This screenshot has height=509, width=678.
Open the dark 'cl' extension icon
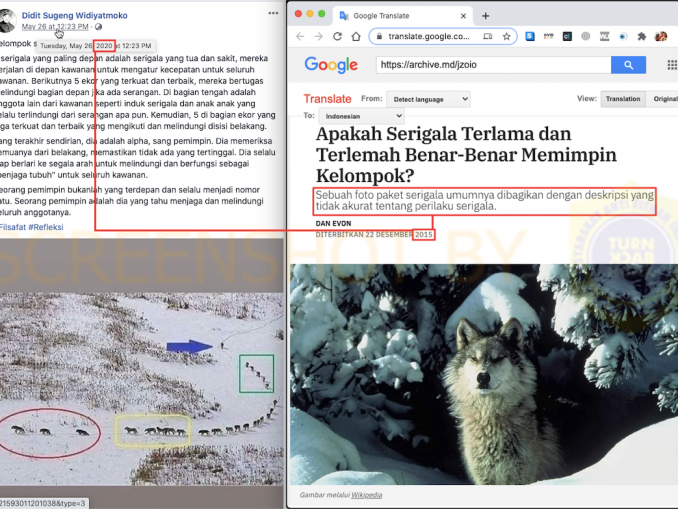click(567, 36)
